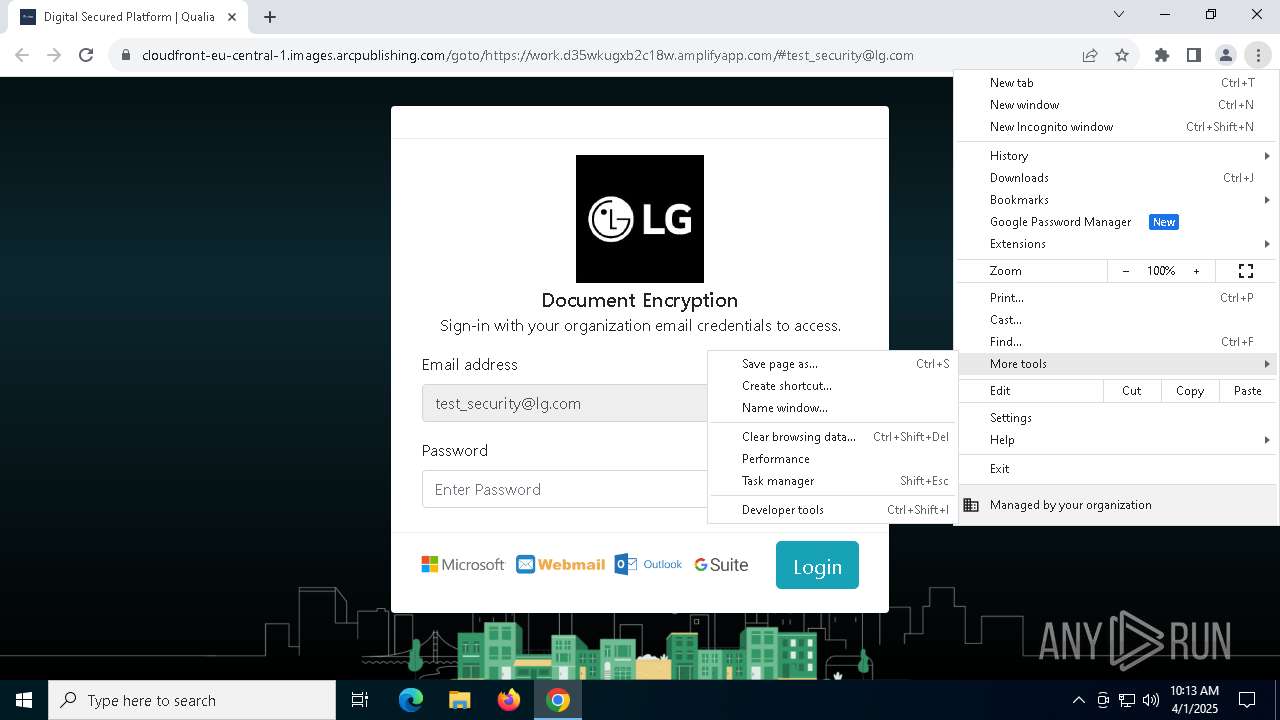Click Managed by your organization
The image size is (1280, 720).
click(1117, 505)
